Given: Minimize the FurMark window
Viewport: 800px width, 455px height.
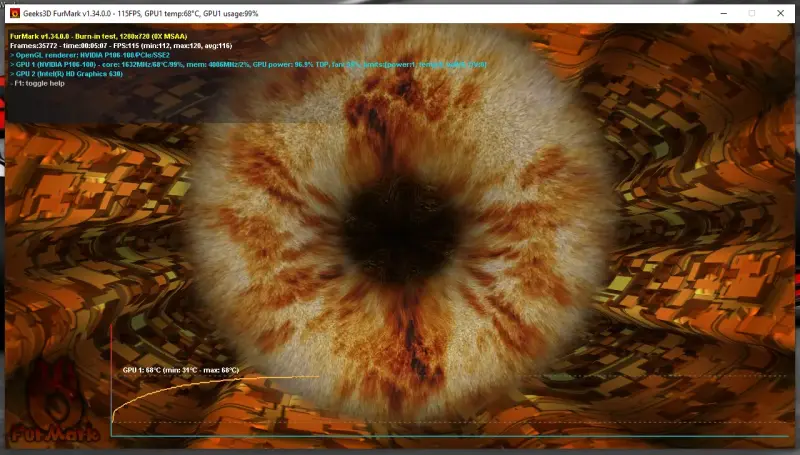Looking at the screenshot, I should pyautogui.click(x=688, y=13).
